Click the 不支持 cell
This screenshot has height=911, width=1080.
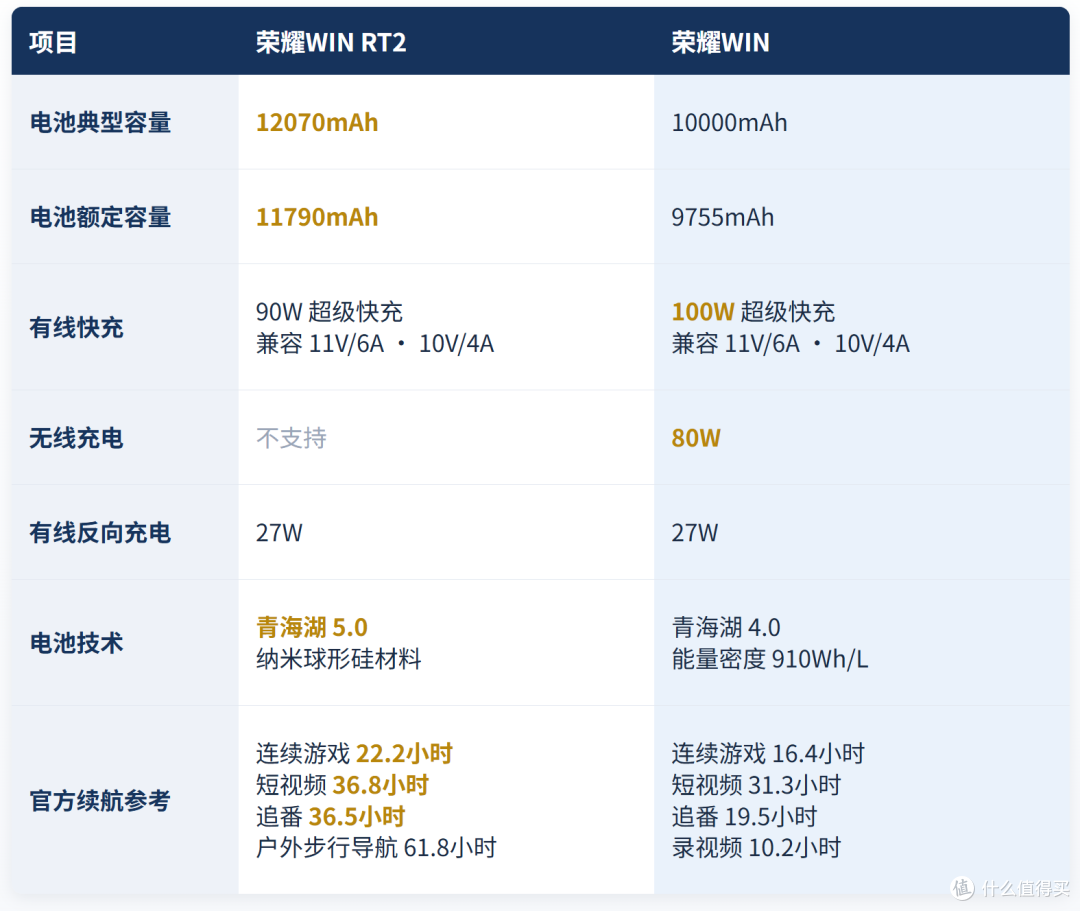291,438
